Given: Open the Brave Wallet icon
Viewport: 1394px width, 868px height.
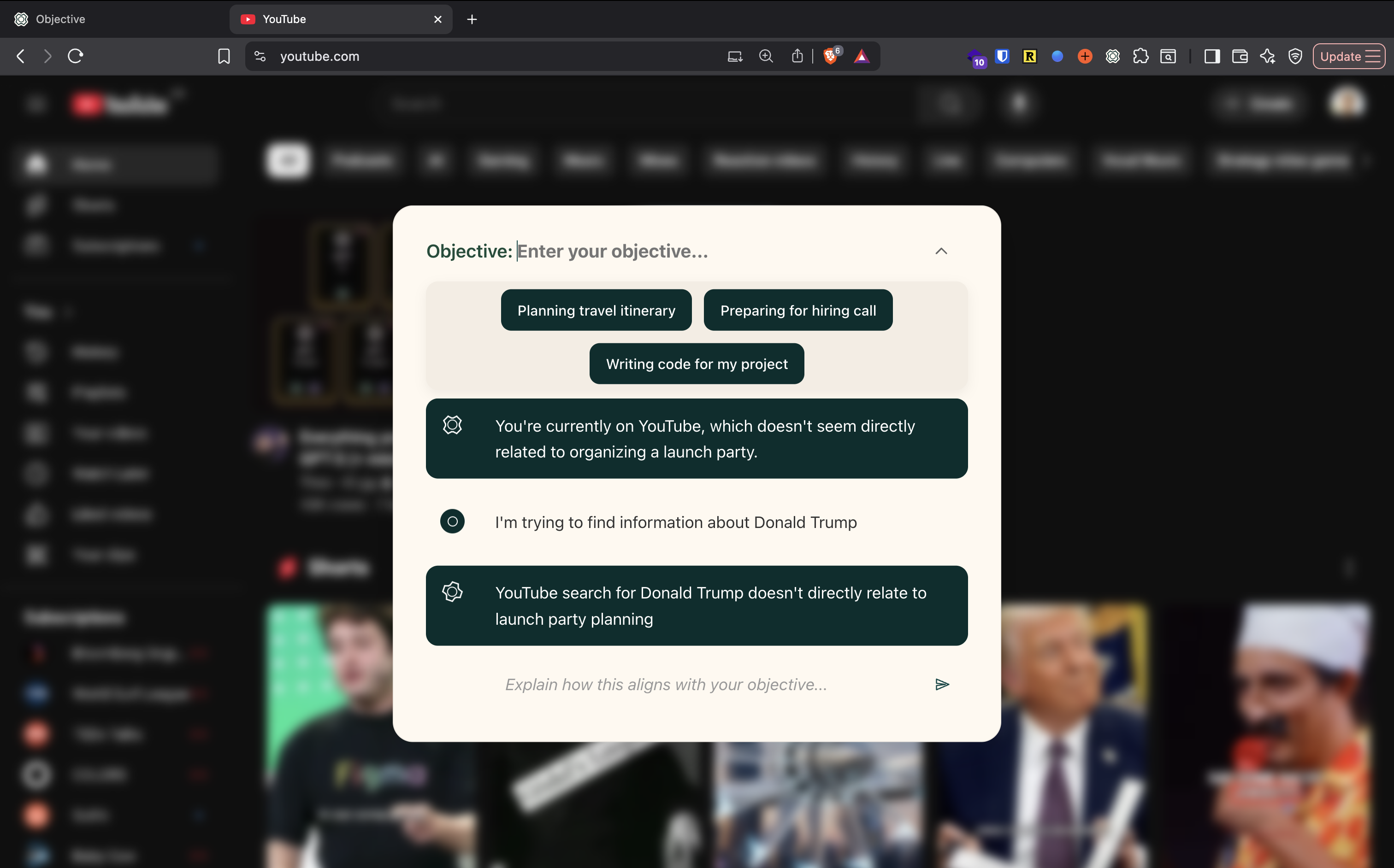Looking at the screenshot, I should pos(1240,56).
